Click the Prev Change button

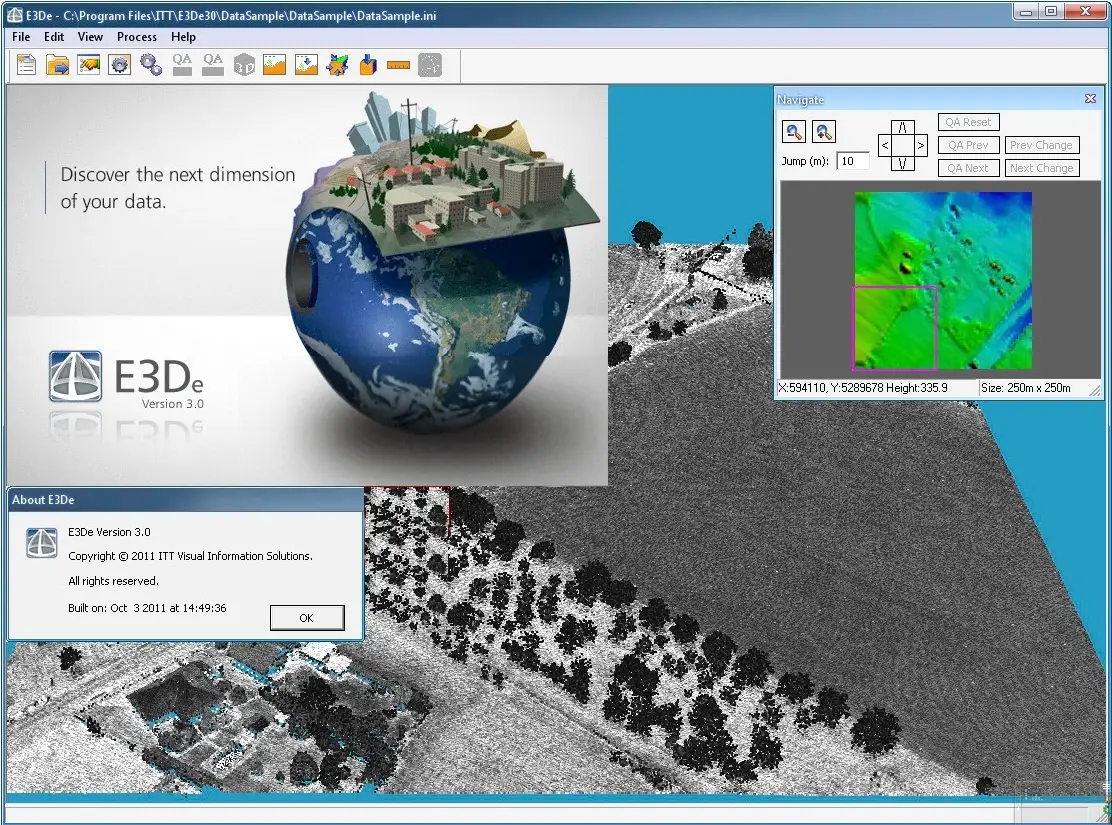[1042, 145]
